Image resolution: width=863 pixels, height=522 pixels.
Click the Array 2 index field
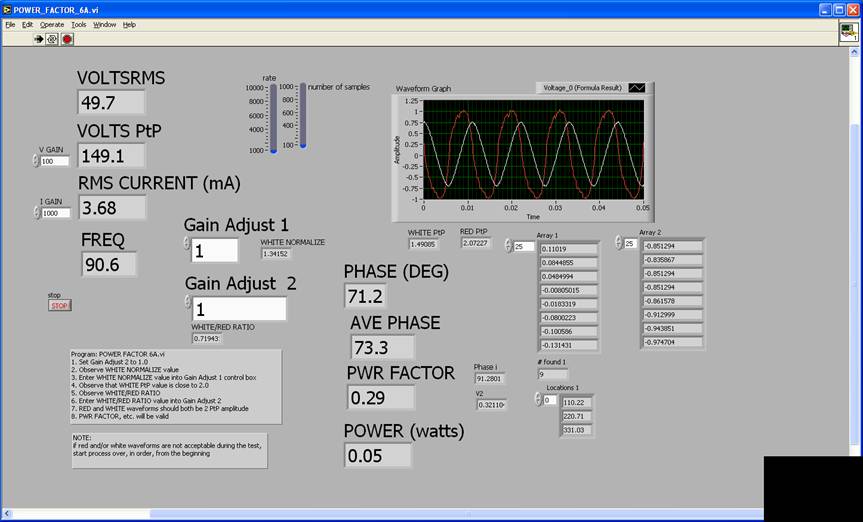pos(630,243)
